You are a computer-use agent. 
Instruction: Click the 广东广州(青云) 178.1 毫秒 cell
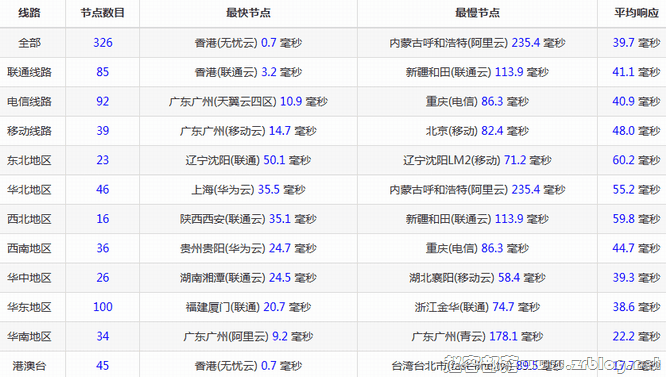tap(477, 336)
